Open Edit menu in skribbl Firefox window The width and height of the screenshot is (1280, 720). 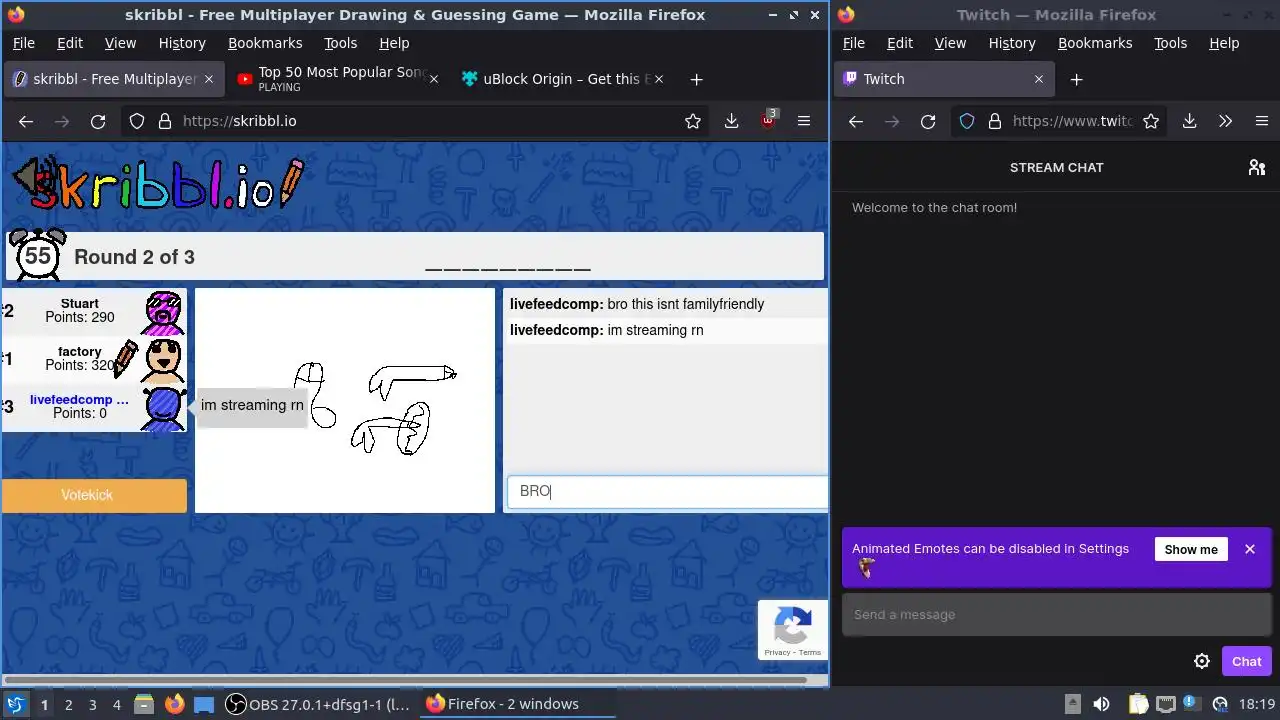tap(70, 43)
